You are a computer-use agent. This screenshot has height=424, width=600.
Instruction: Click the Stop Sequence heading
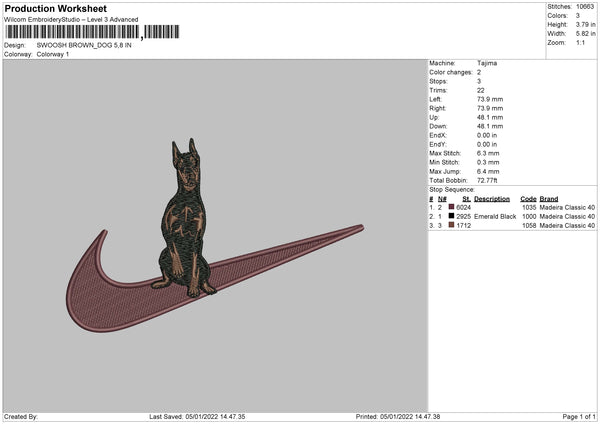coord(452,190)
